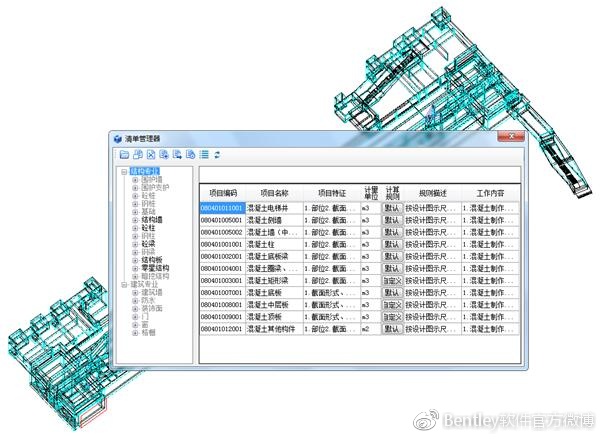Select code cell 080401012001
The image size is (602, 439).
222,329
